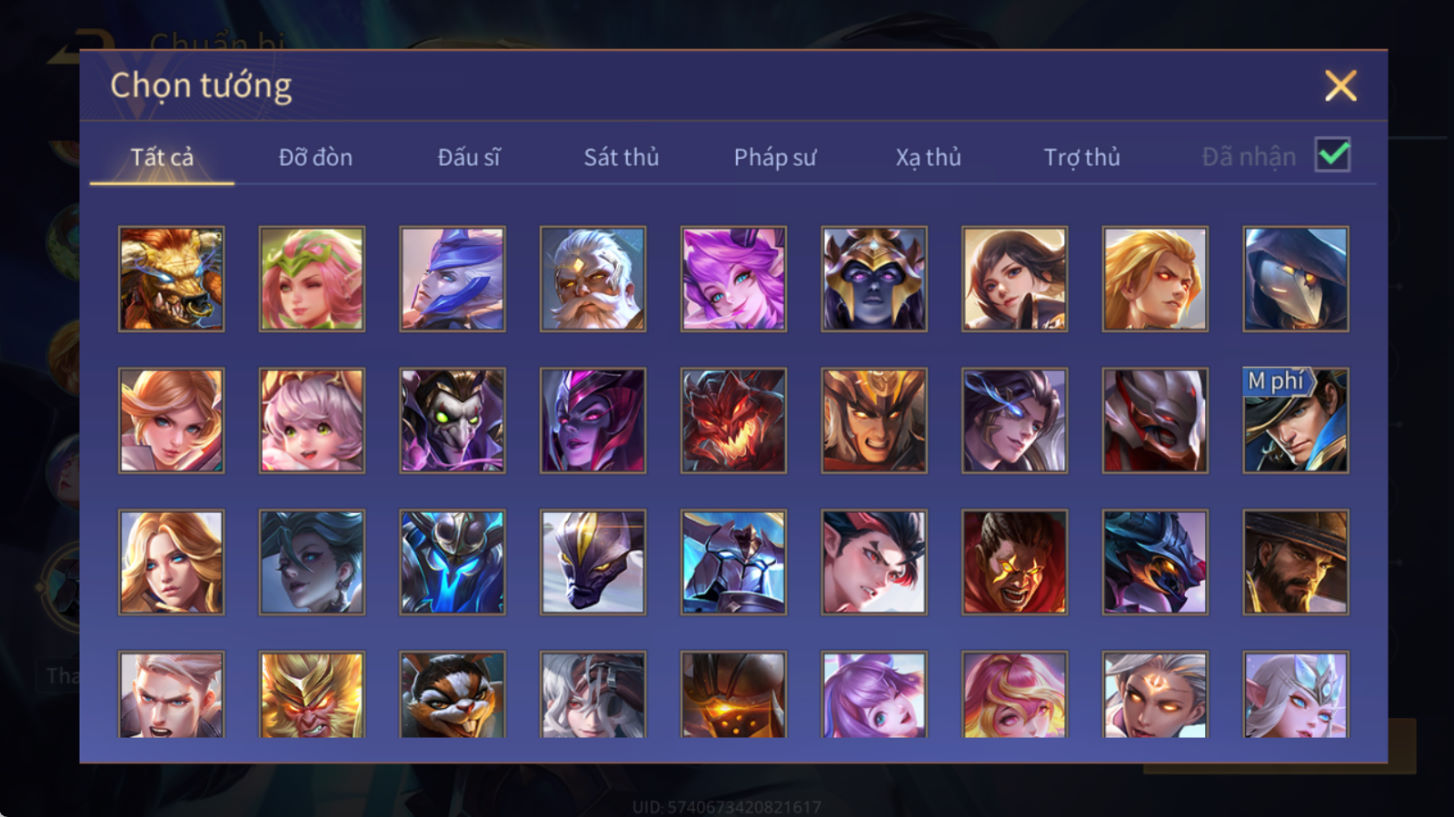Toggle the 'Đã nhận' checkbox

point(1333,155)
